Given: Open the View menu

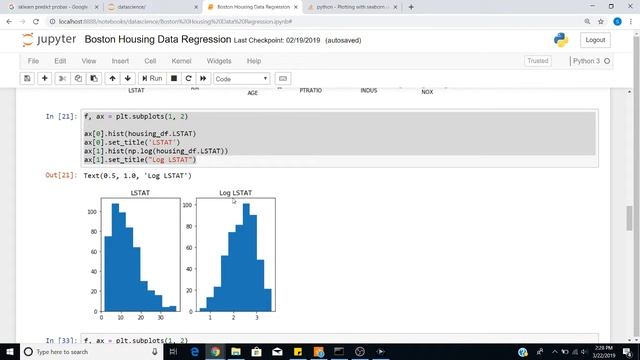Looking at the screenshot, I should pyautogui.click(x=89, y=61).
